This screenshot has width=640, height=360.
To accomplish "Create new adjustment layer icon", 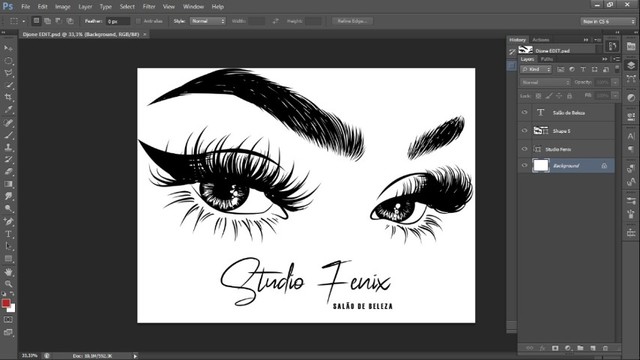I will point(568,348).
